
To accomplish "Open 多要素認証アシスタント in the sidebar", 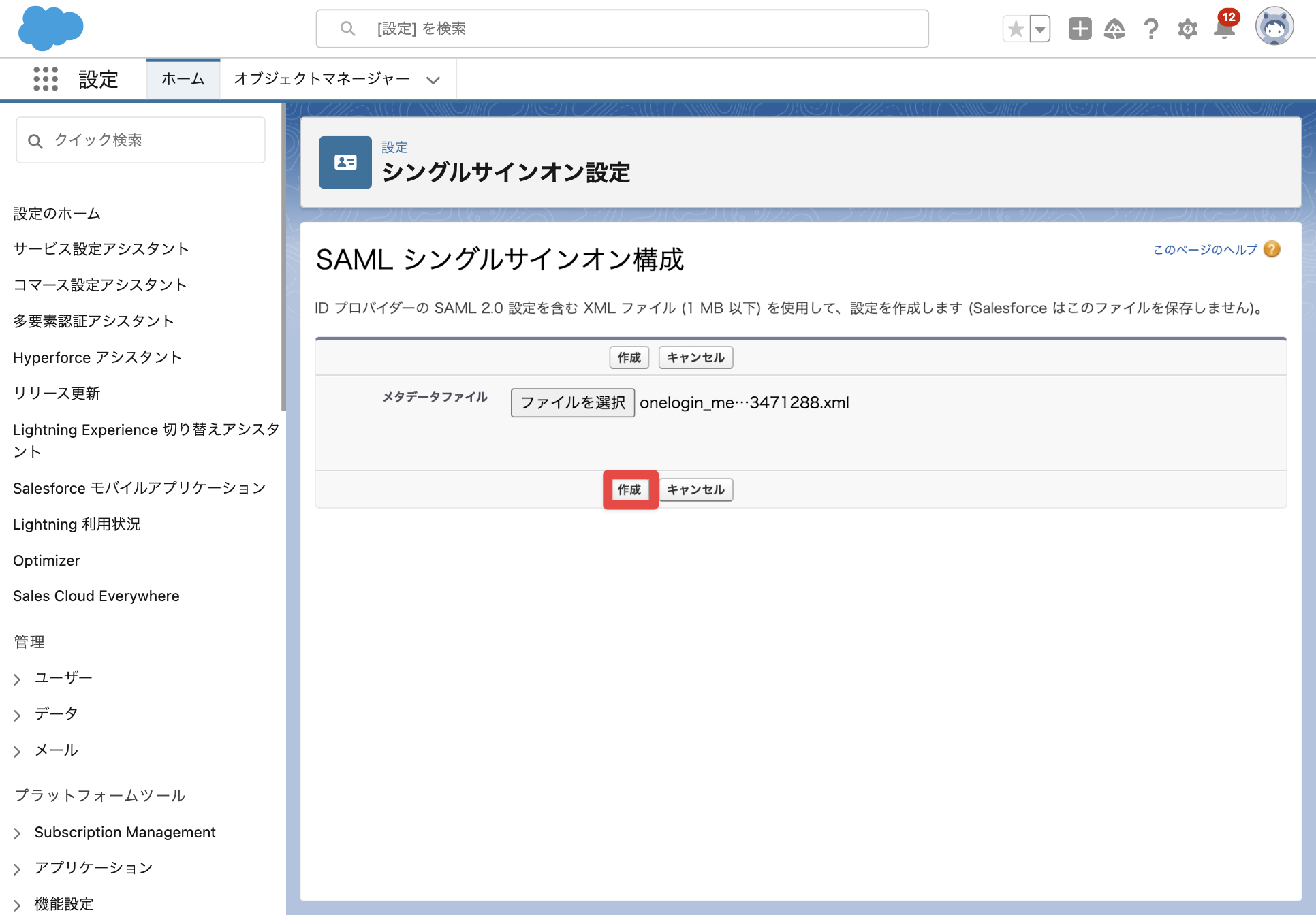I will coord(93,321).
